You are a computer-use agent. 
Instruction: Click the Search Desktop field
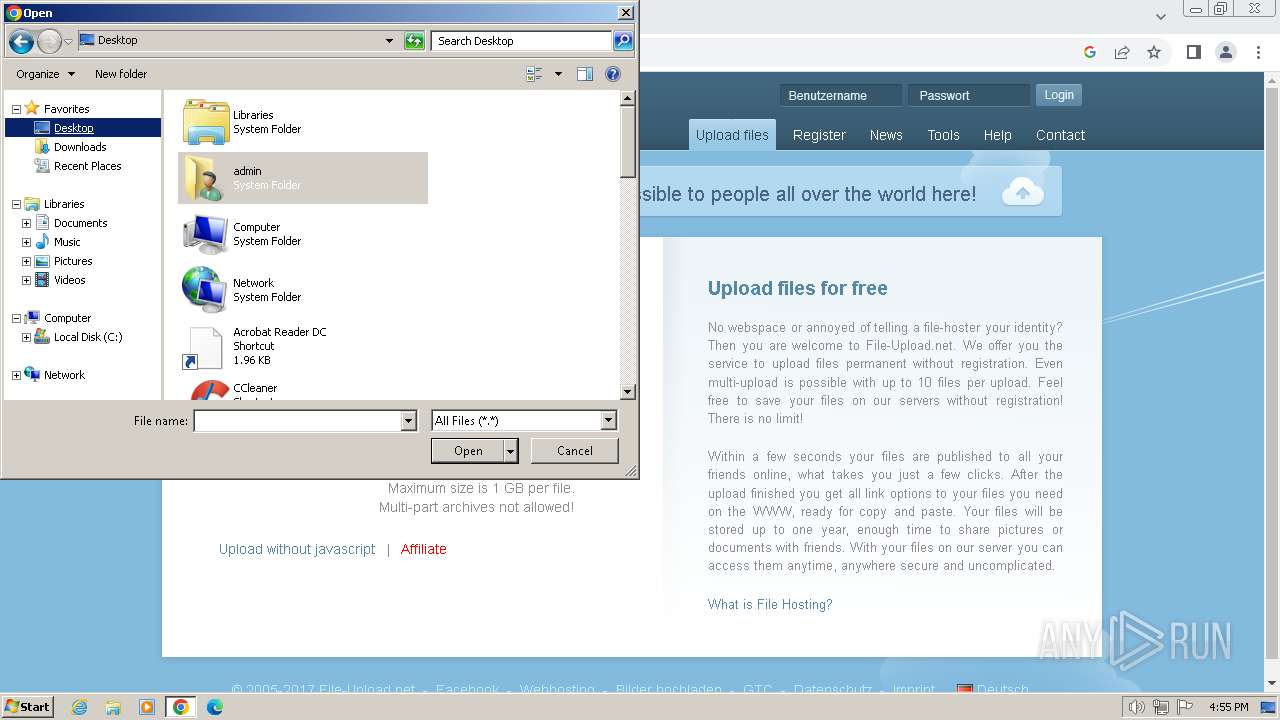coord(522,41)
